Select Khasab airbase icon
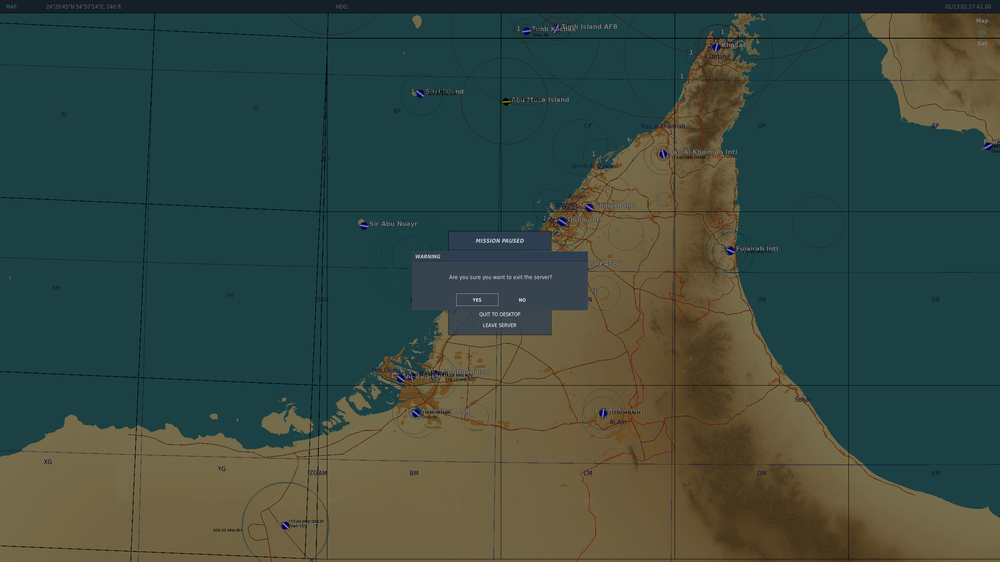 point(716,47)
